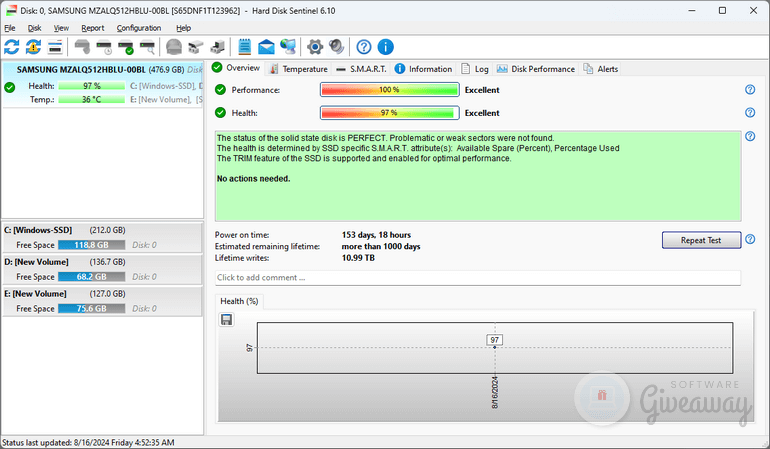Select the Health (%) chart tab
The width and height of the screenshot is (770, 449).
point(239,301)
